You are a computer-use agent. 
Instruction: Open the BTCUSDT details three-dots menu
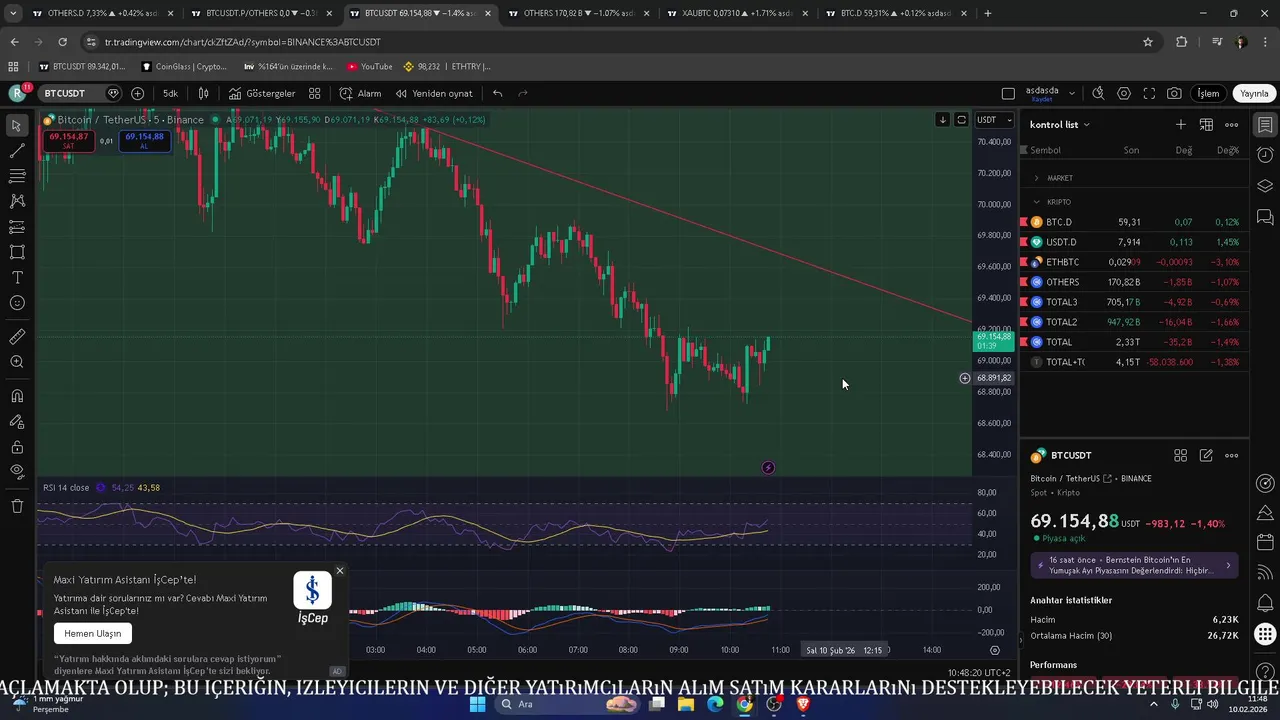1232,455
